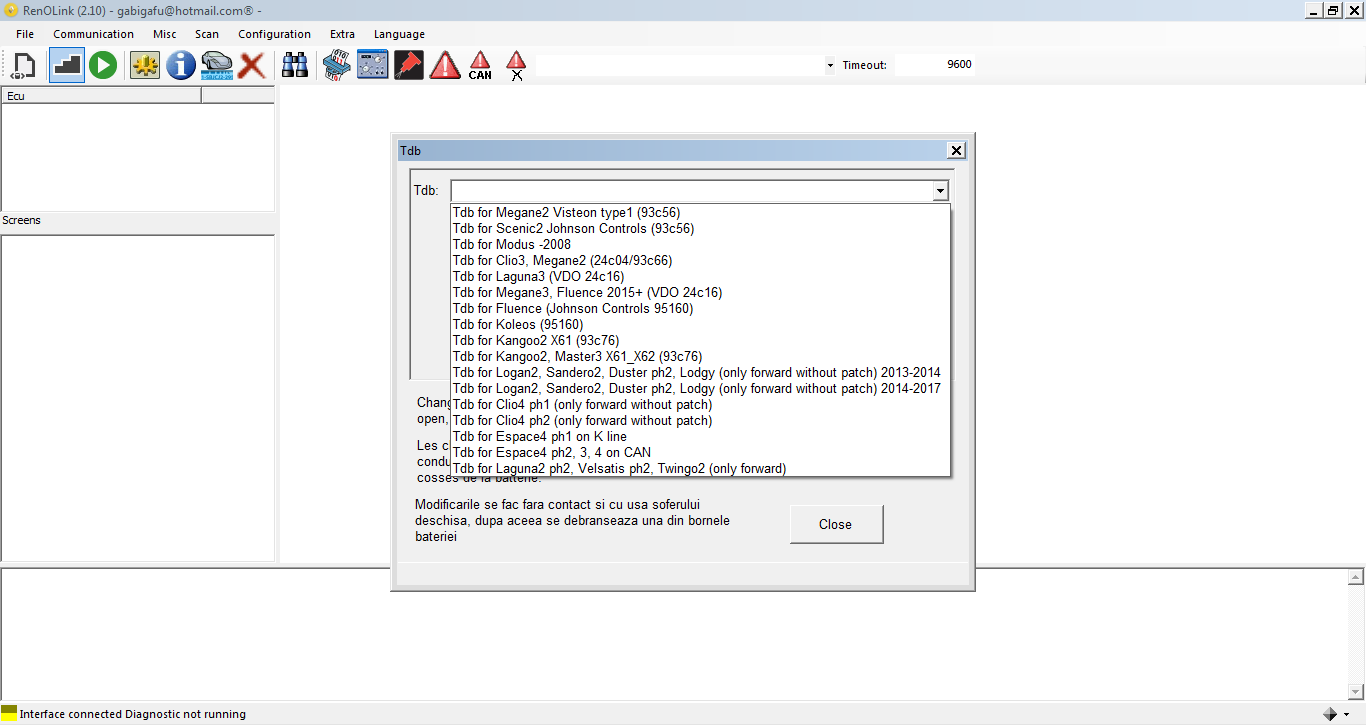Open the Communication menu

(93, 34)
